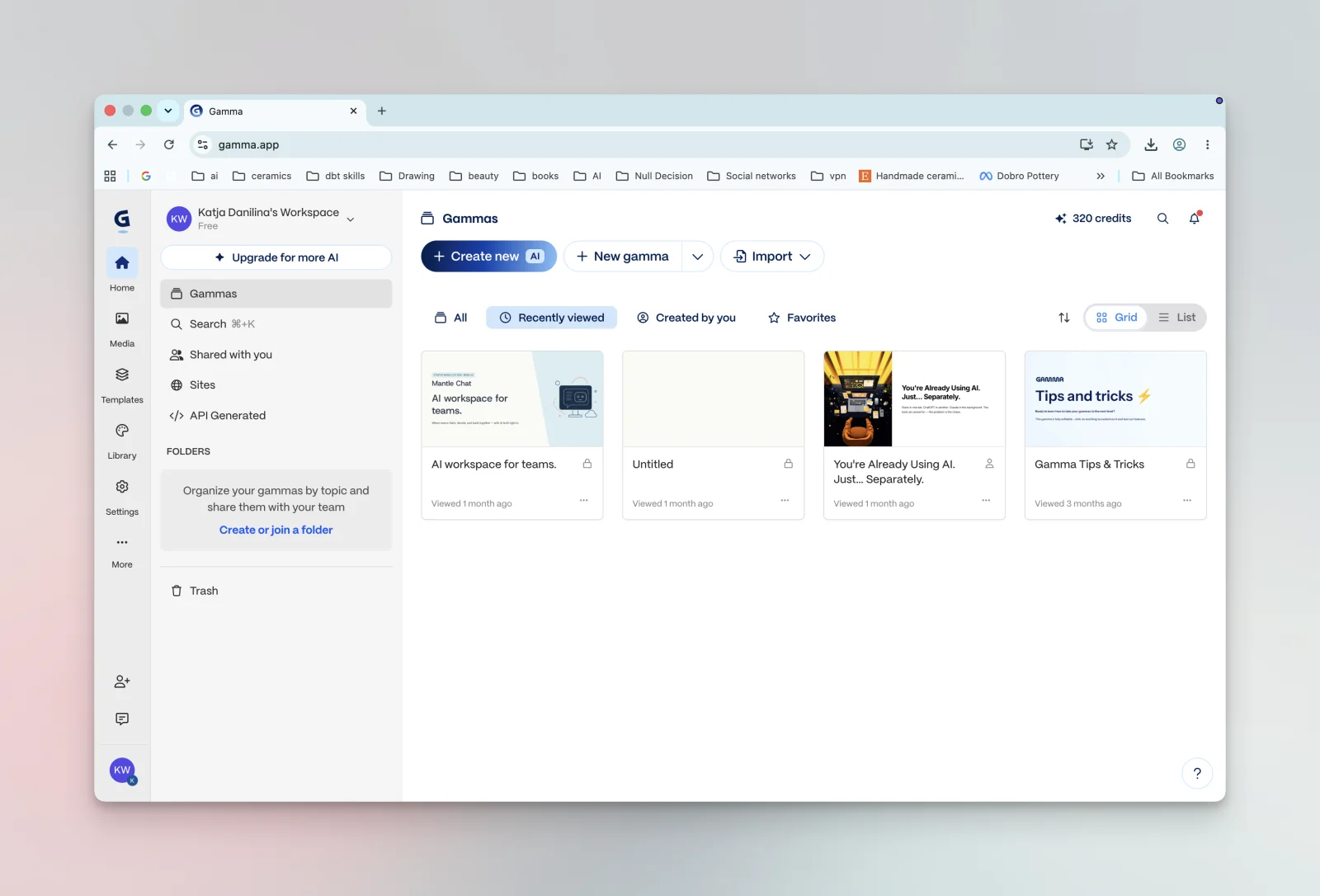
Task: Click the search magnifier near credits
Action: coord(1162,219)
